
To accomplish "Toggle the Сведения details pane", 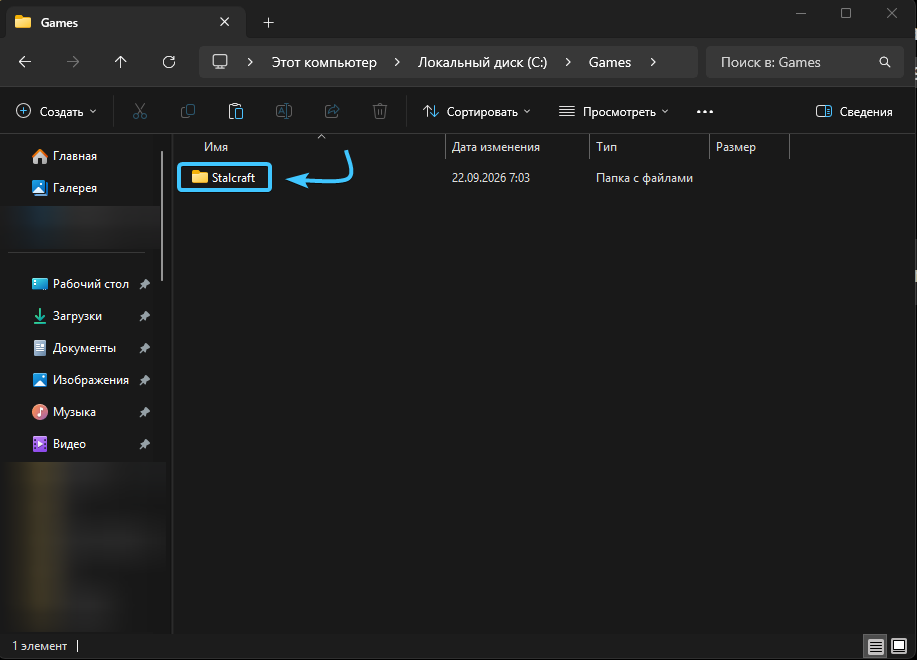I will point(854,111).
